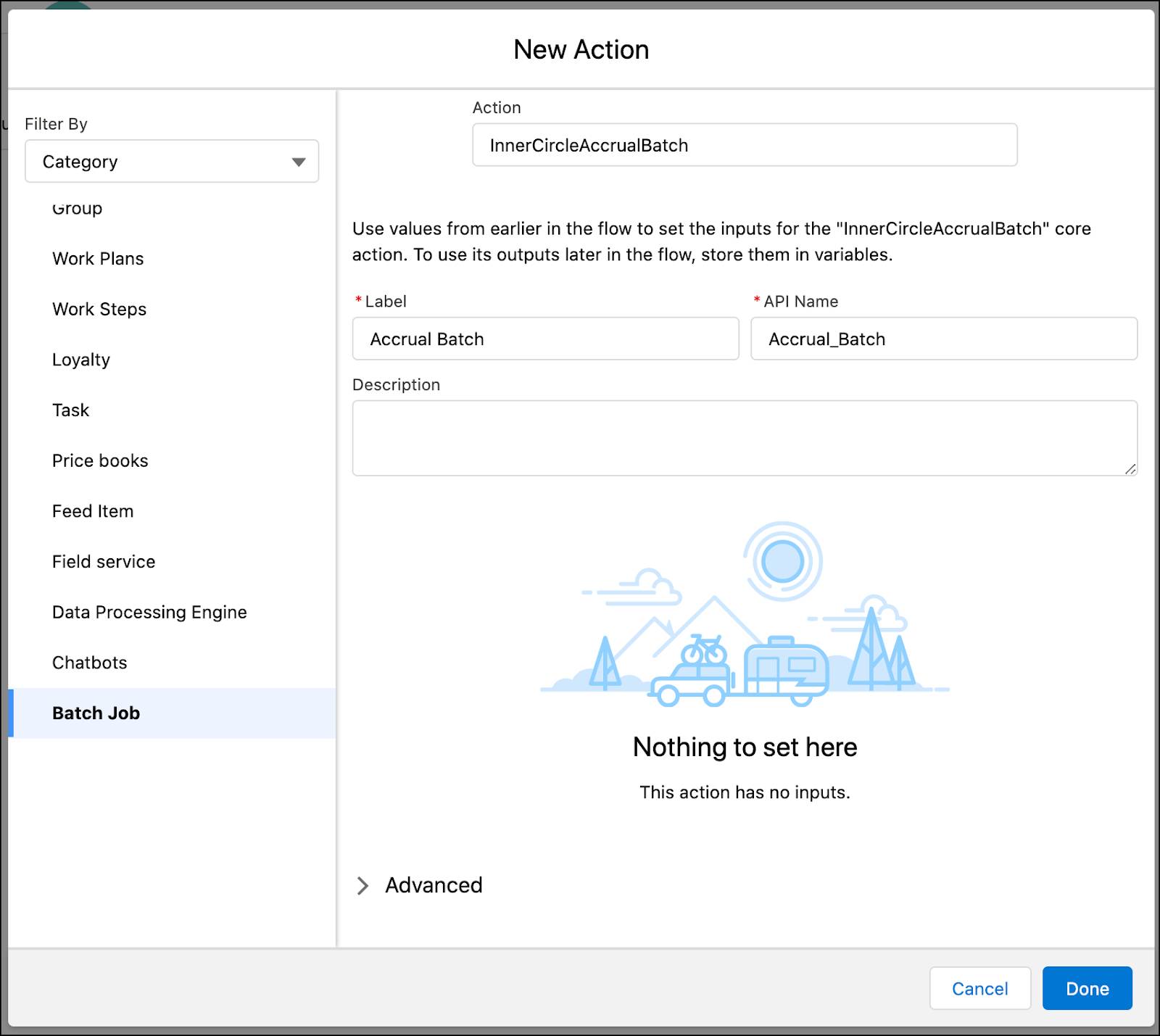This screenshot has width=1160, height=1036.
Task: Select the Task category
Action: click(172, 410)
